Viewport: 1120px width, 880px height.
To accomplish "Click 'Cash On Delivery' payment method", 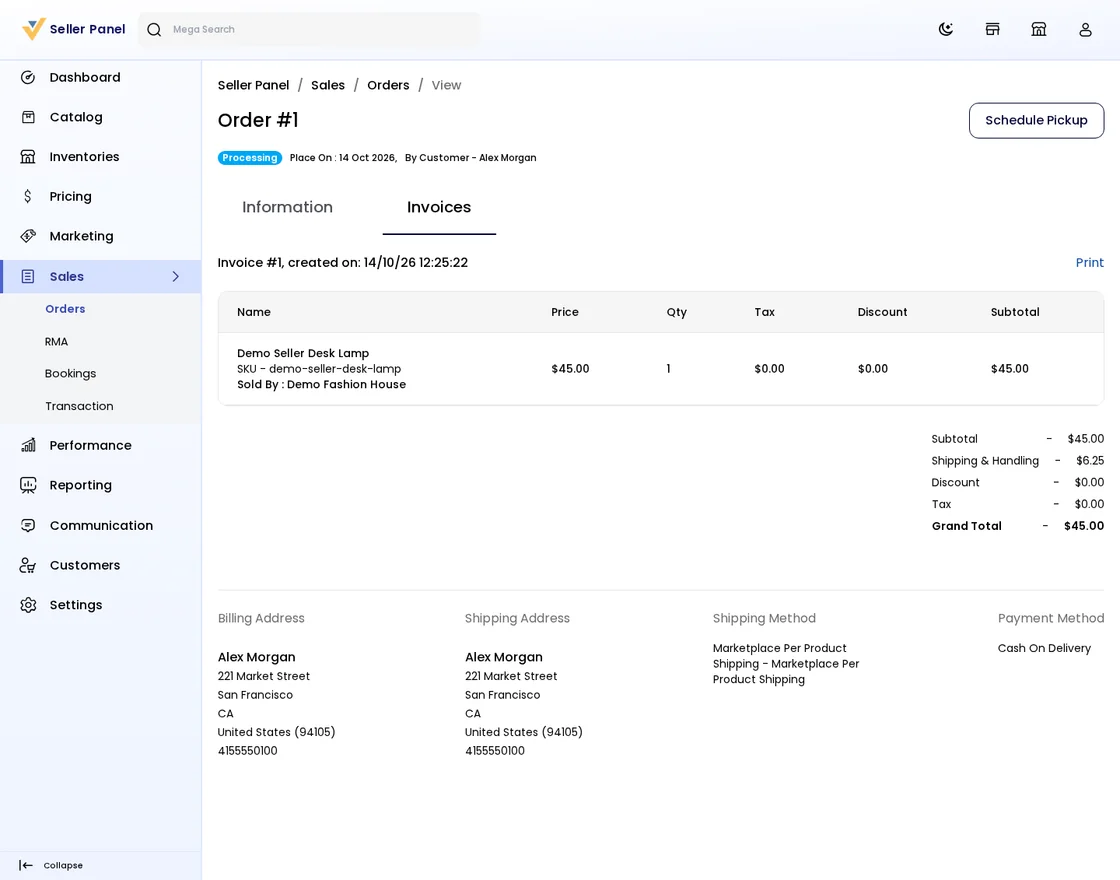I will (x=1044, y=648).
